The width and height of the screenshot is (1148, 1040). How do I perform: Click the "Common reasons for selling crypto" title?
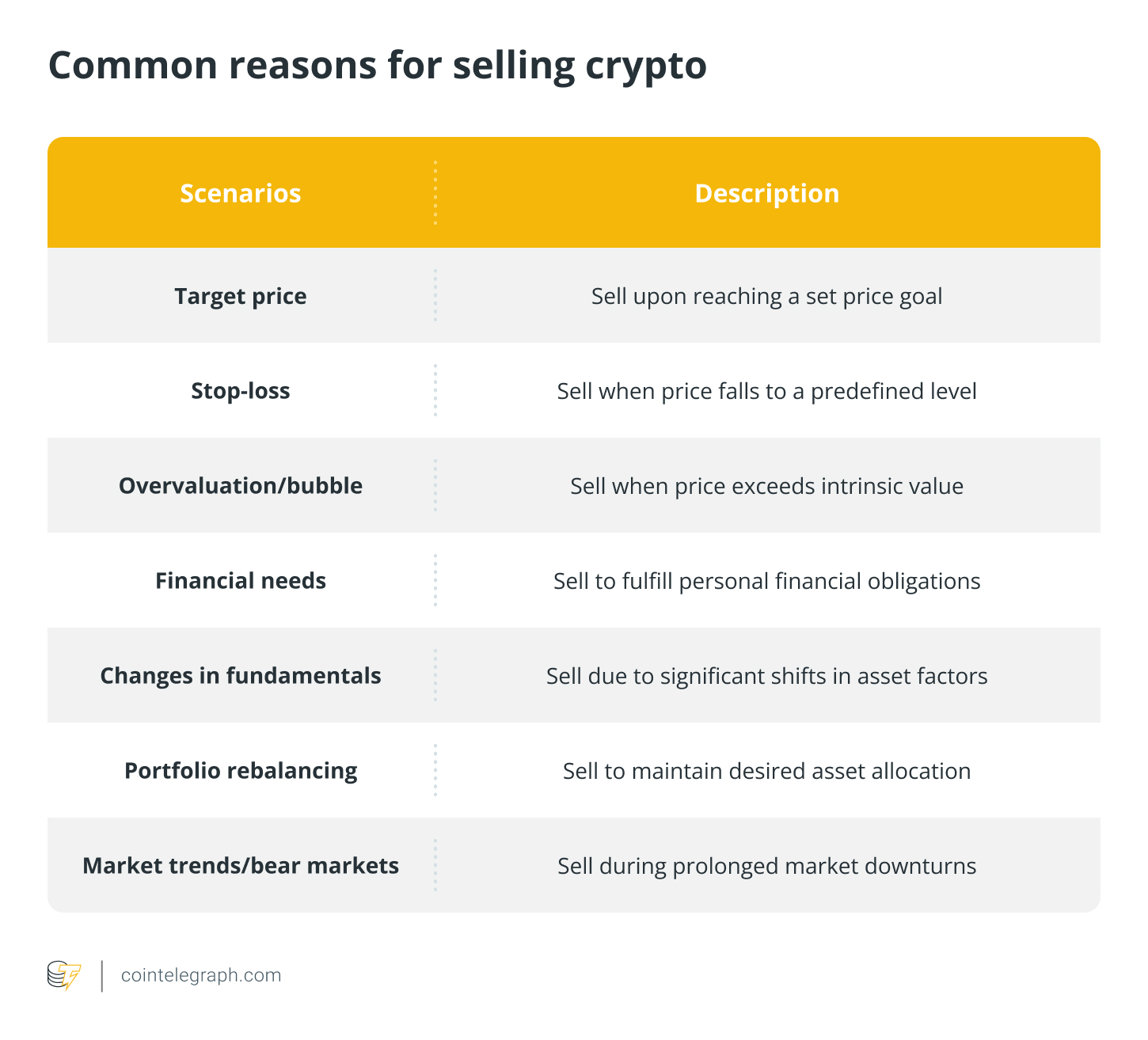(377, 65)
